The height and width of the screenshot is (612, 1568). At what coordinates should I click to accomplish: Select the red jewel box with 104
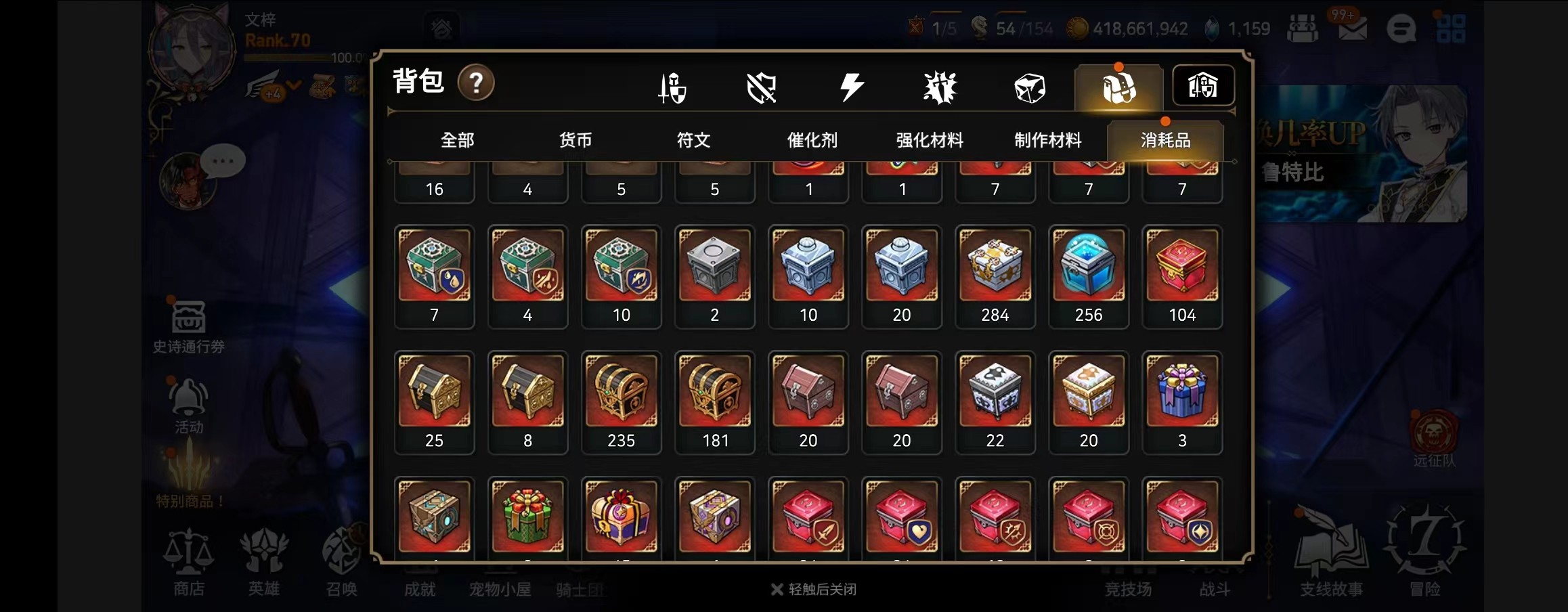point(1182,277)
